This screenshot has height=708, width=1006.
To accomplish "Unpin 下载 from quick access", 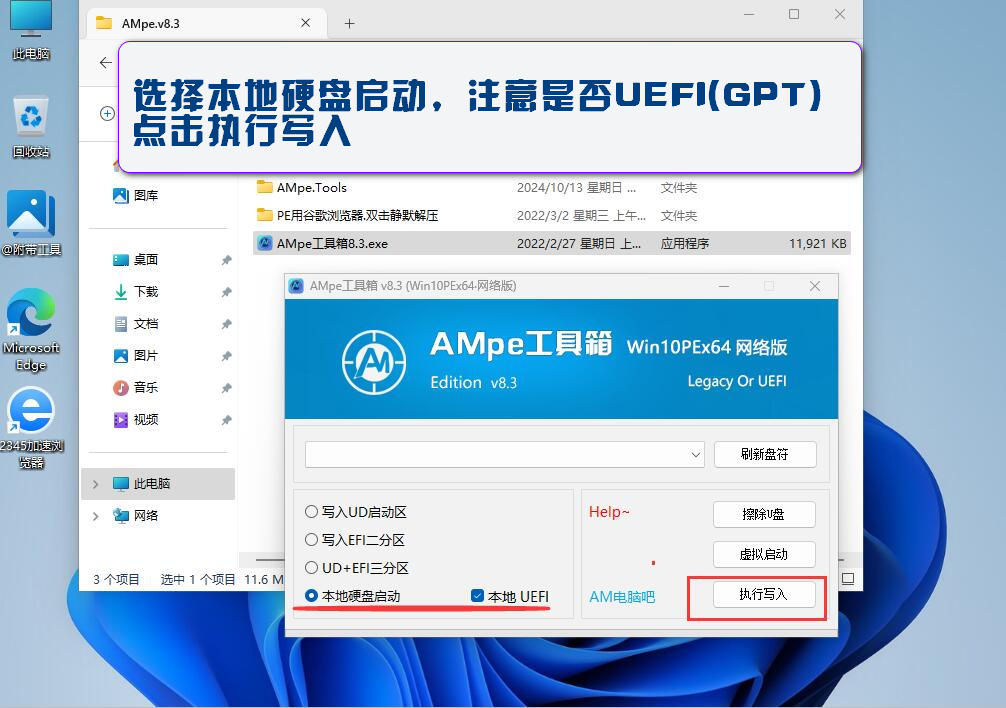I will (226, 292).
